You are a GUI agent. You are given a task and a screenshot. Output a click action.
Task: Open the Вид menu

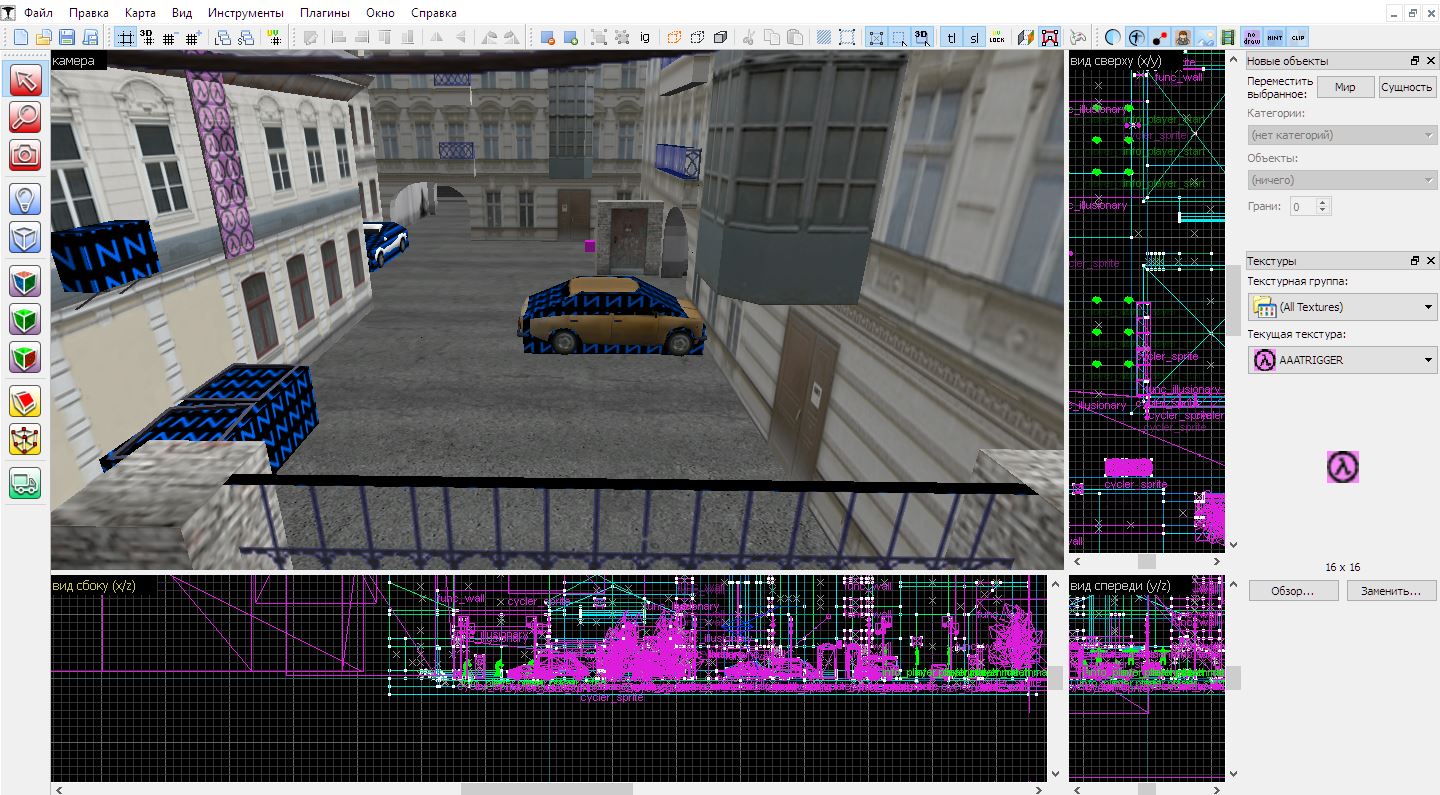[182, 13]
